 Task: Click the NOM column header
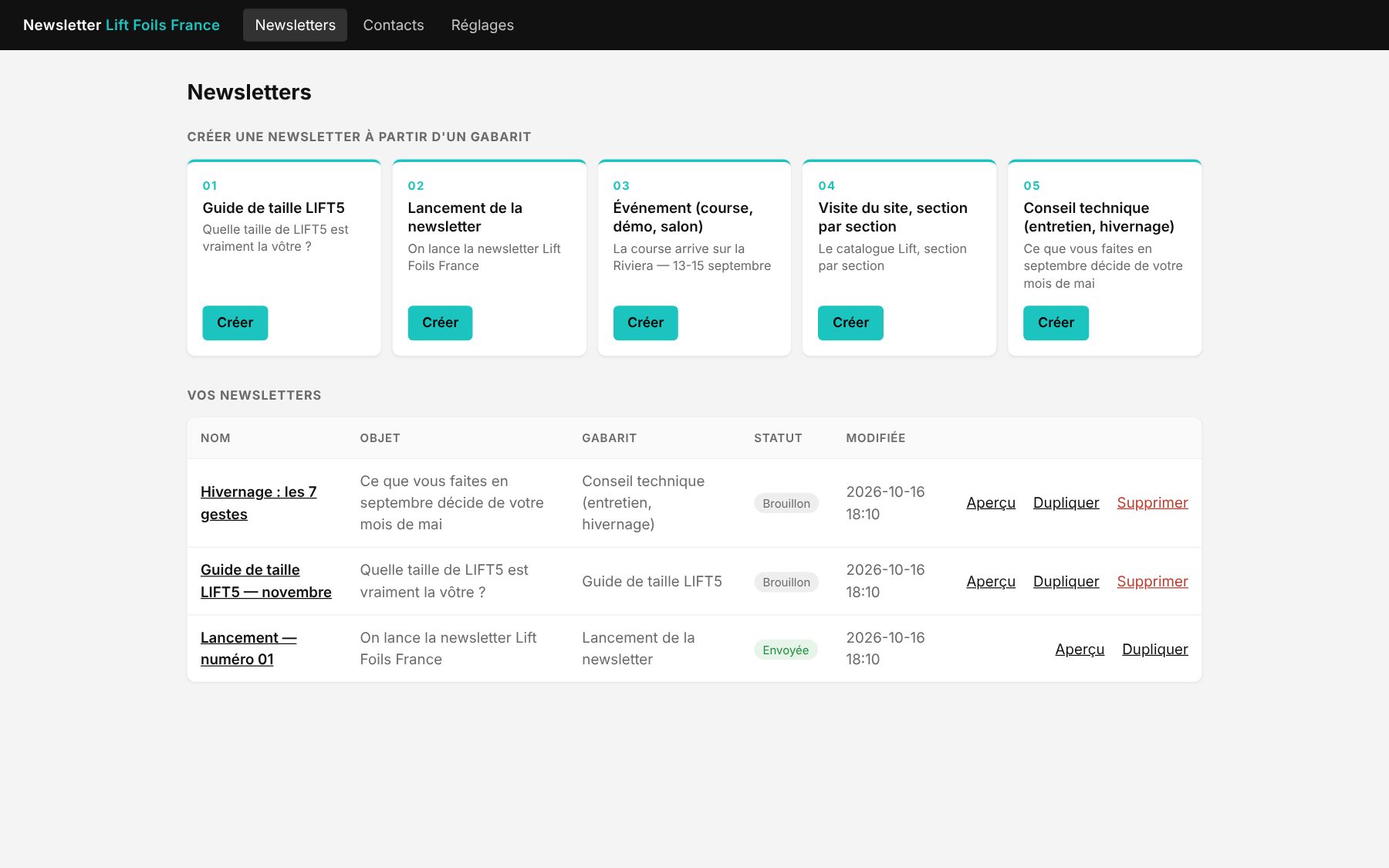click(215, 437)
